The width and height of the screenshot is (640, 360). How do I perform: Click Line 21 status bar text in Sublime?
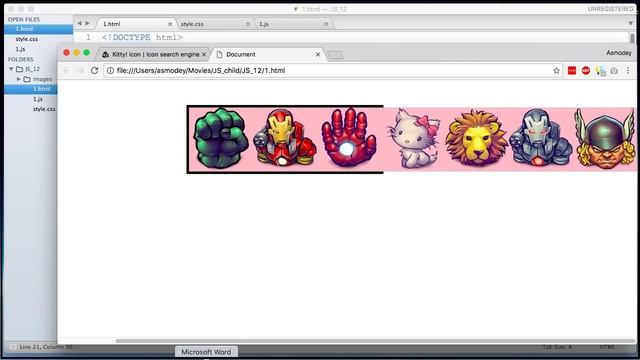[46, 347]
